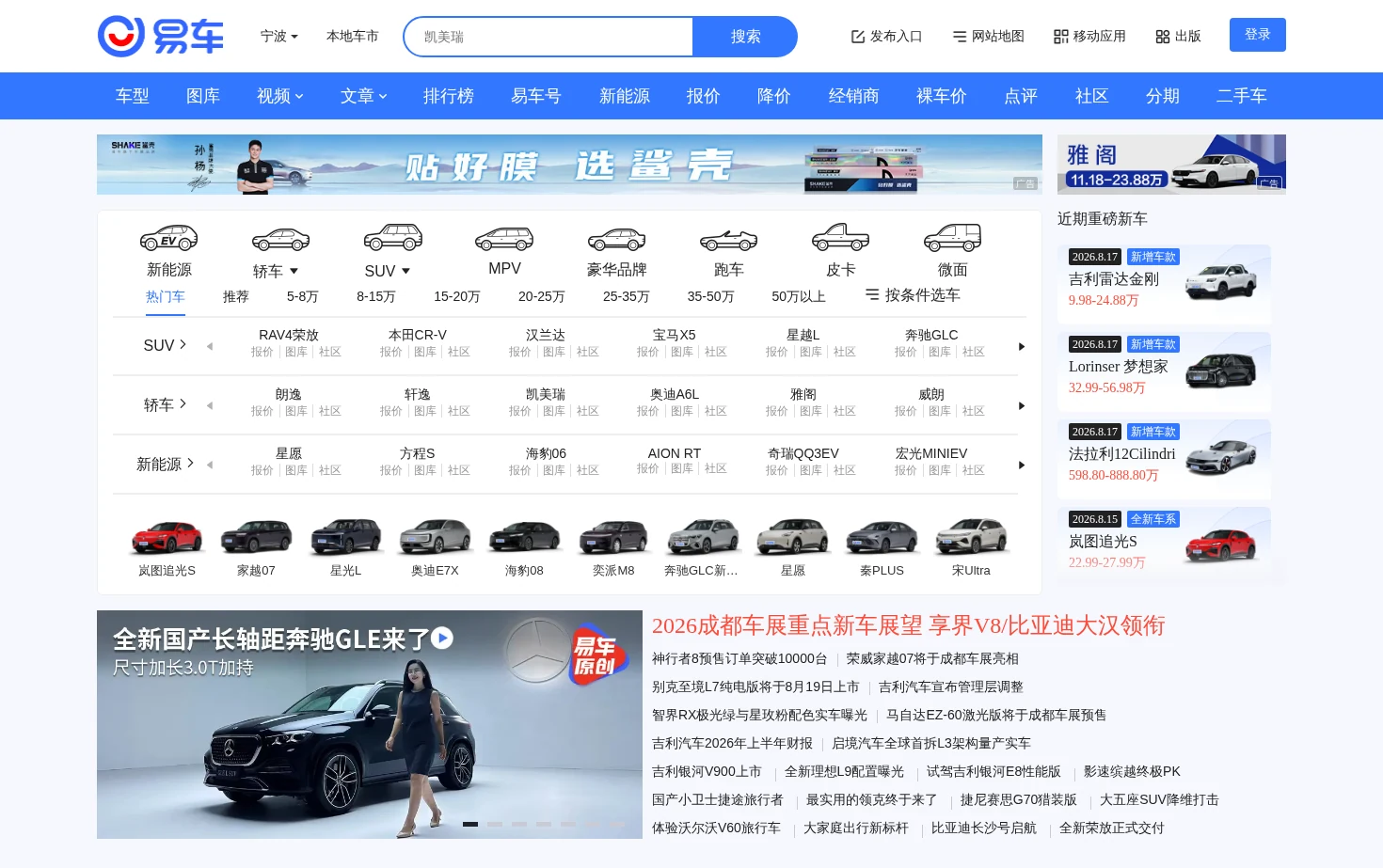Screen dimensions: 1383x868
Task: Open the 宁波 city dropdown
Action: click(x=278, y=37)
